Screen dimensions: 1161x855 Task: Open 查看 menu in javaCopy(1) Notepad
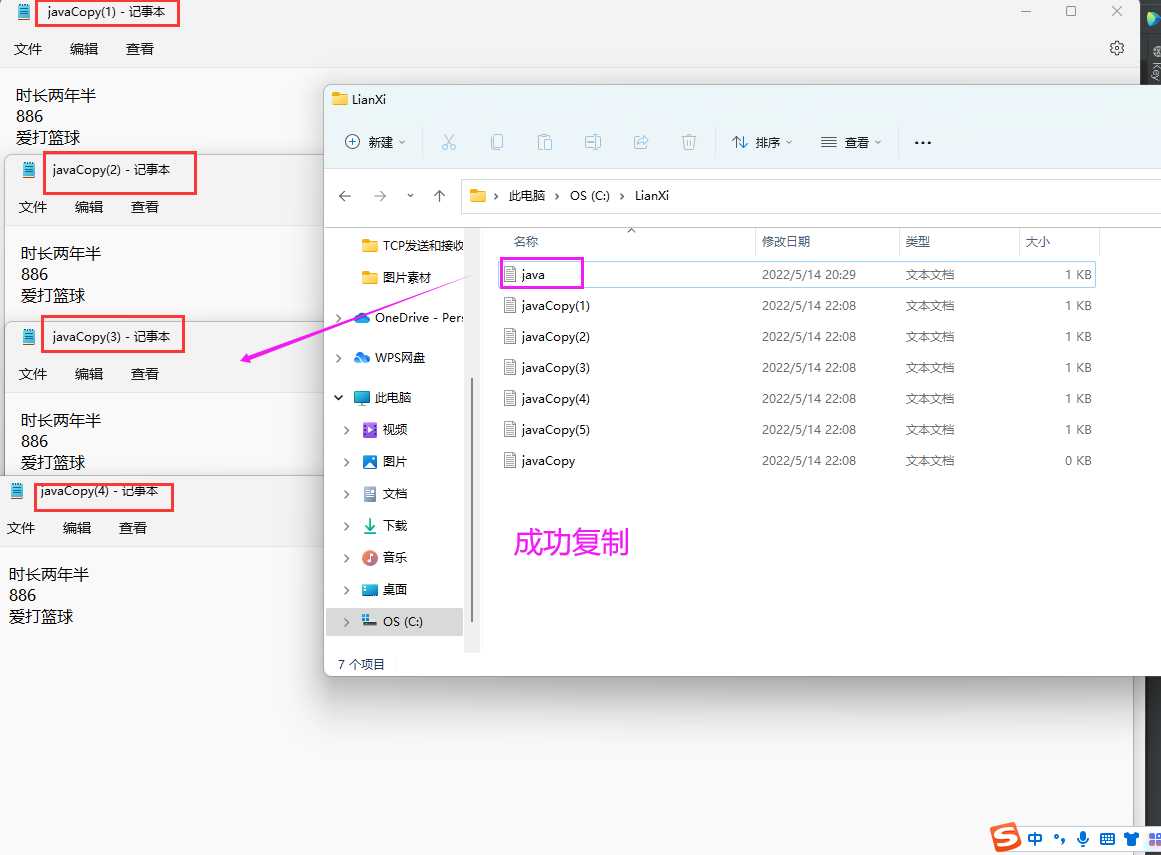140,49
